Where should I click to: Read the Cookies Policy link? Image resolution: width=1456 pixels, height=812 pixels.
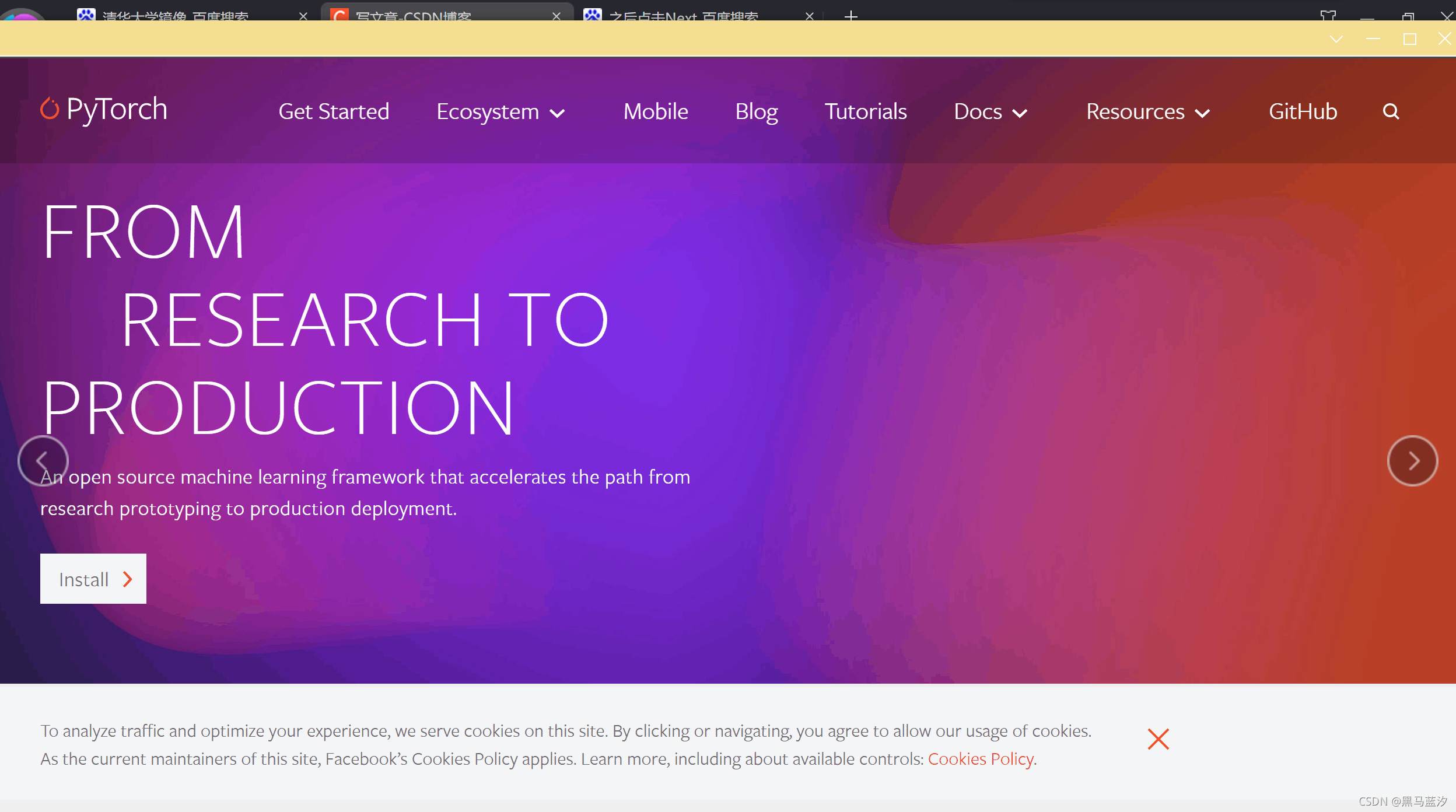[981, 759]
